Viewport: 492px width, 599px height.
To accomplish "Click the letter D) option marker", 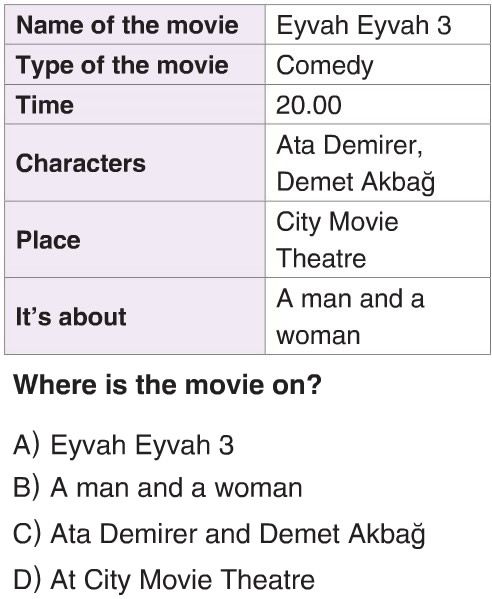I will click(27, 580).
